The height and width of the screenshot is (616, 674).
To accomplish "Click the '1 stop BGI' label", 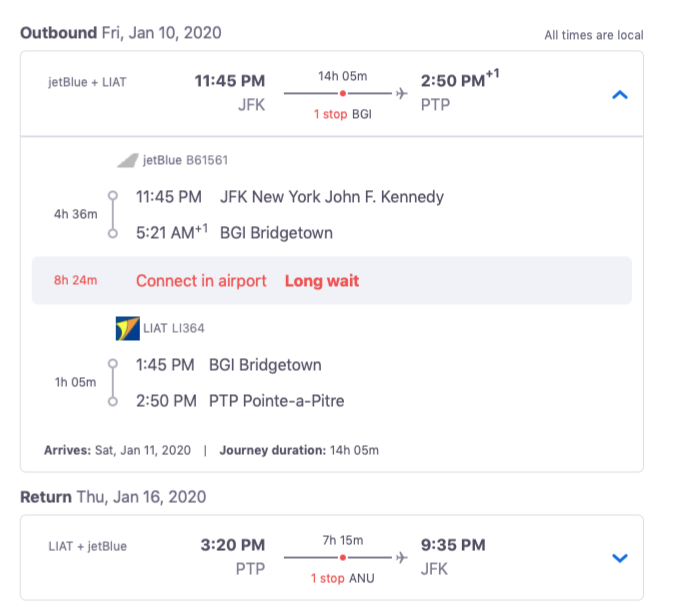I will pos(343,114).
